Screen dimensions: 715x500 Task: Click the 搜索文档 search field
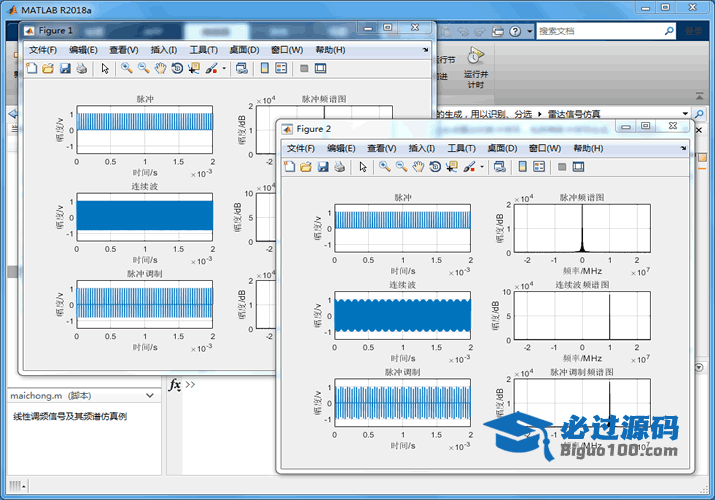point(600,31)
